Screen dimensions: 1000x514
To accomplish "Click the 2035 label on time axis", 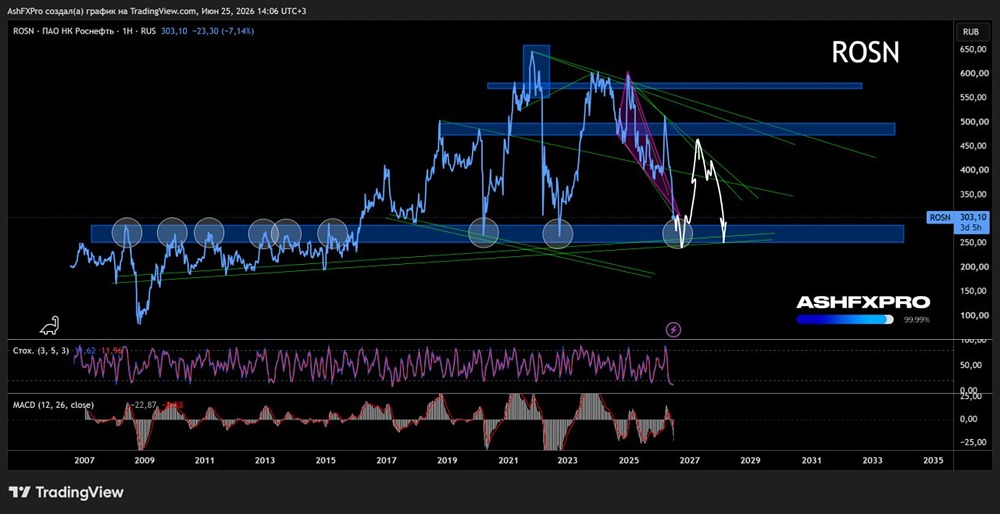I will pos(932,460).
